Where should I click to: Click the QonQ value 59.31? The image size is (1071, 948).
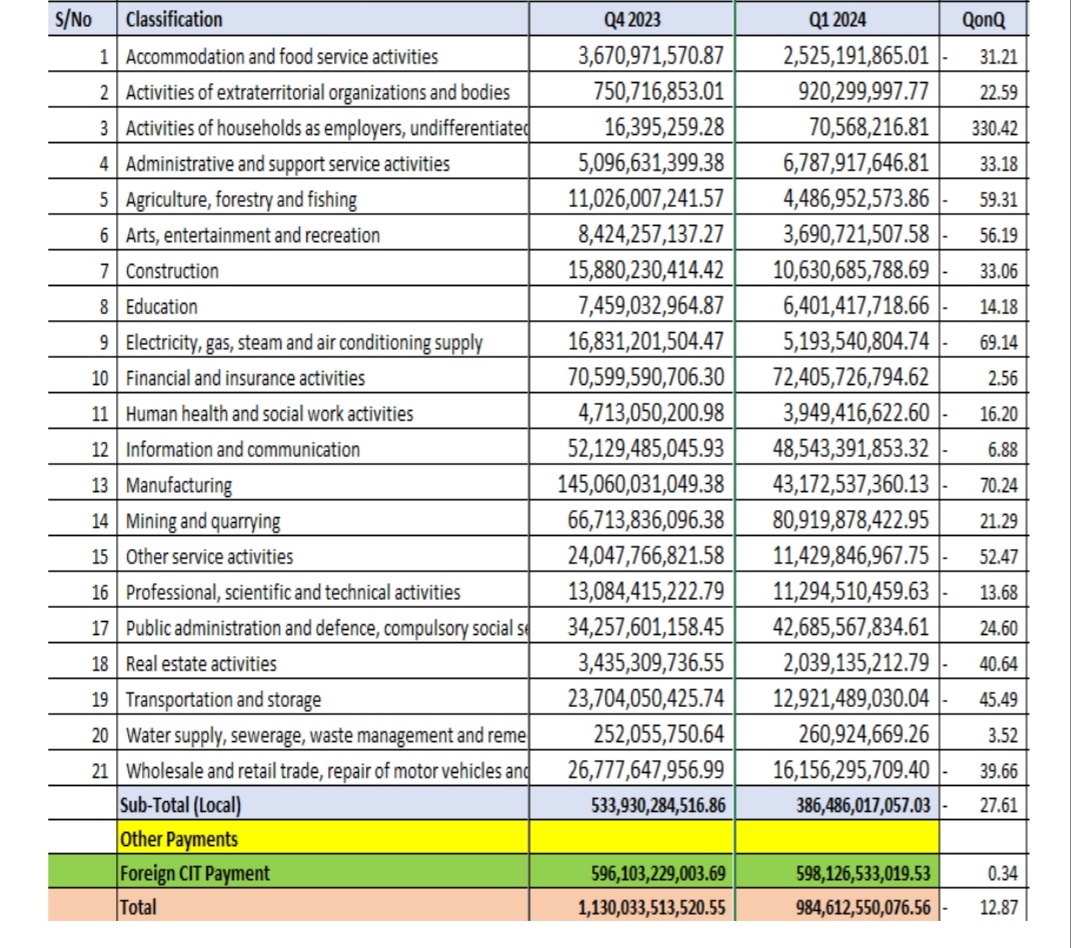pos(998,199)
